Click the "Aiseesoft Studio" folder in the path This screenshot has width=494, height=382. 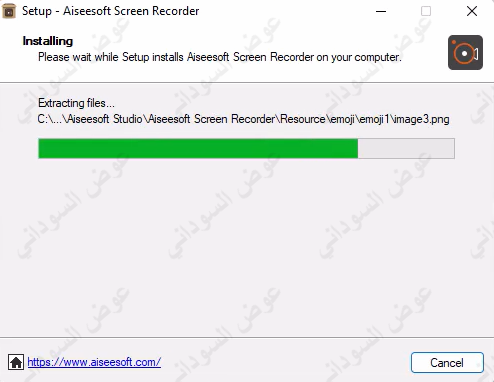(104, 119)
